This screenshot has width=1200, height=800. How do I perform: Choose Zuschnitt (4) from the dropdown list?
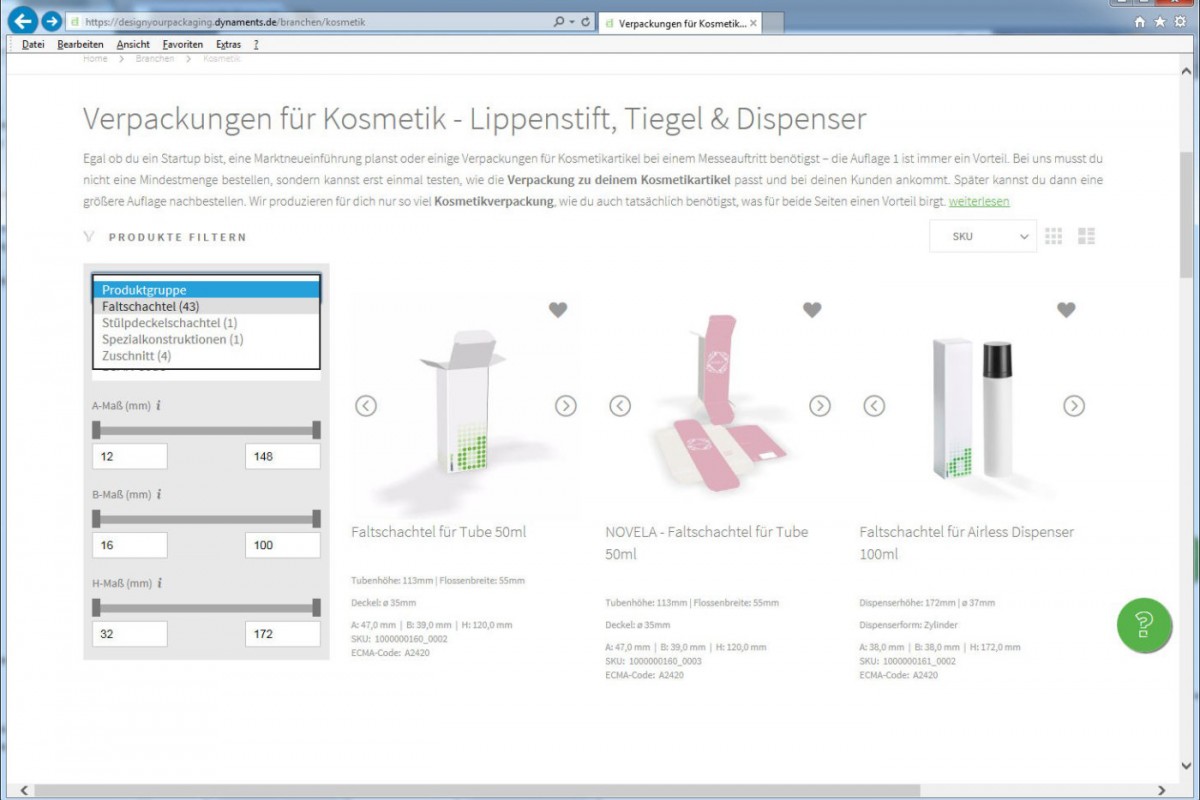136,356
